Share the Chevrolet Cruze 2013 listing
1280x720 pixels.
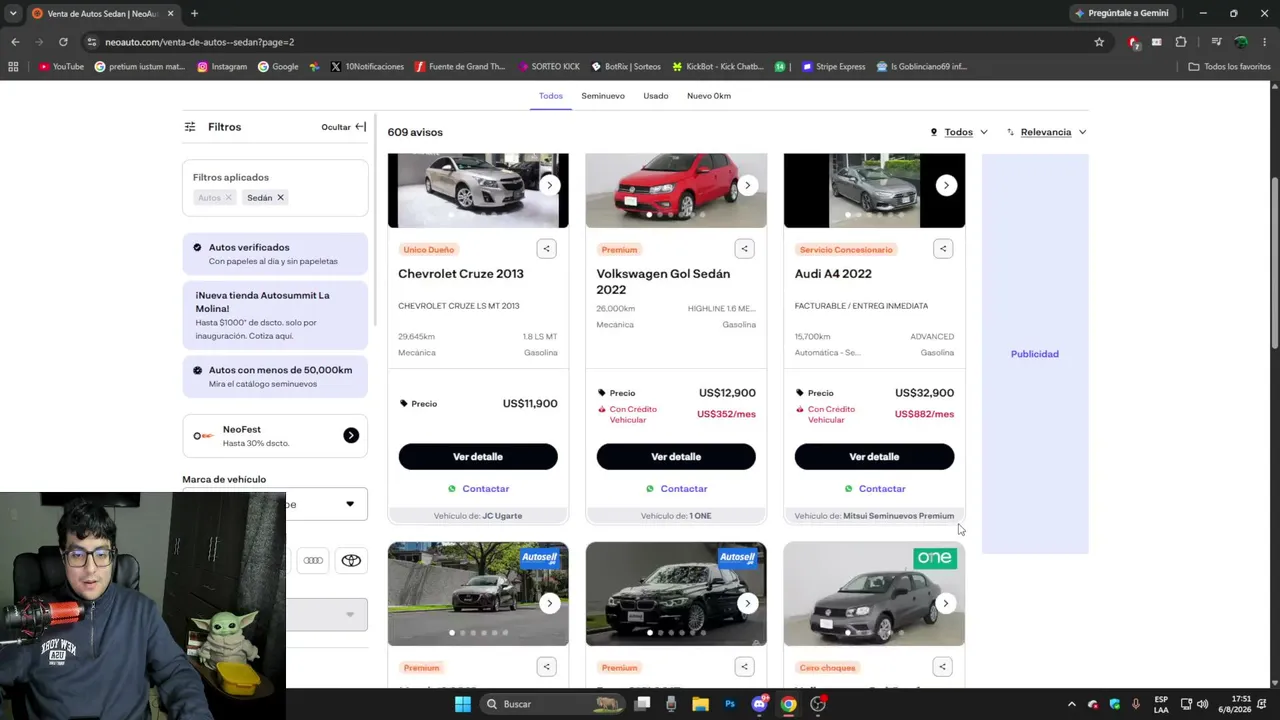[x=546, y=249]
